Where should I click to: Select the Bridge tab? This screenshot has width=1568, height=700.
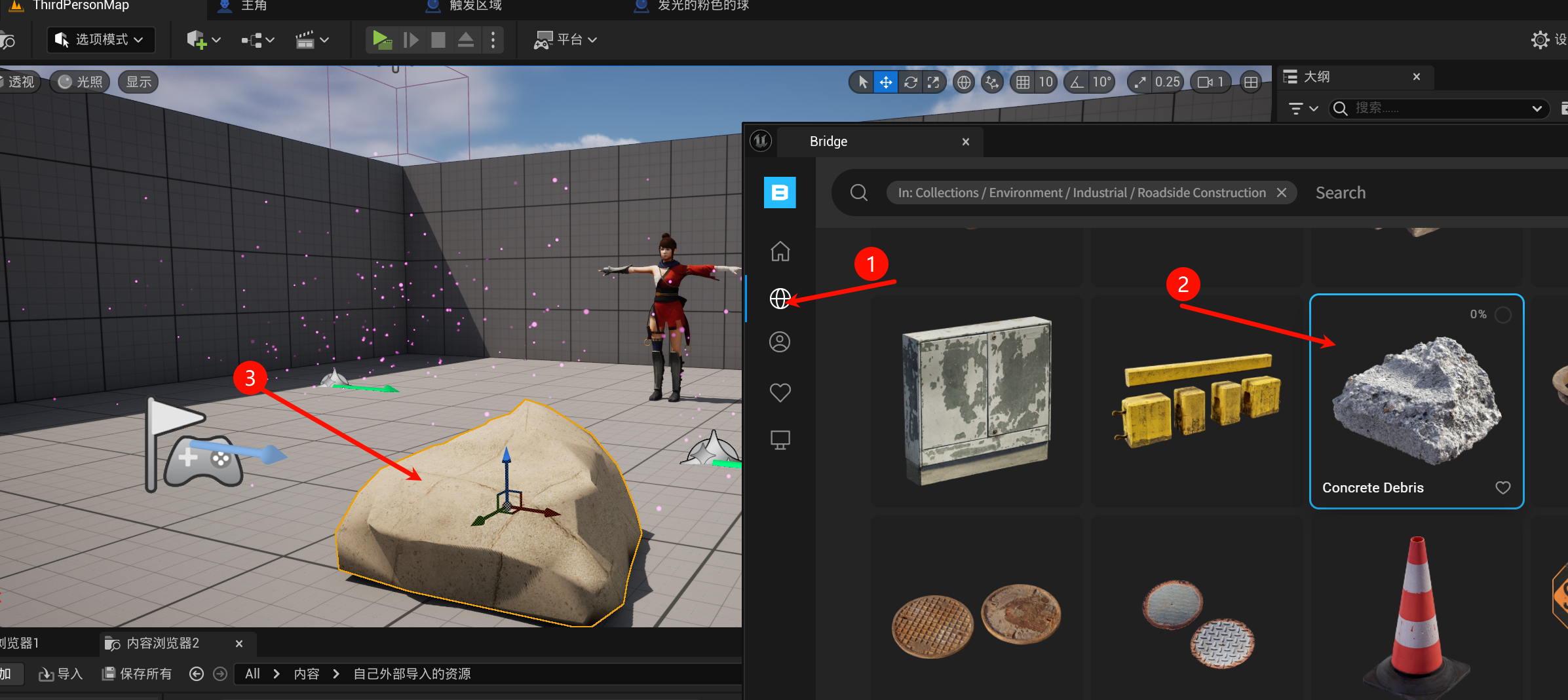coord(828,141)
